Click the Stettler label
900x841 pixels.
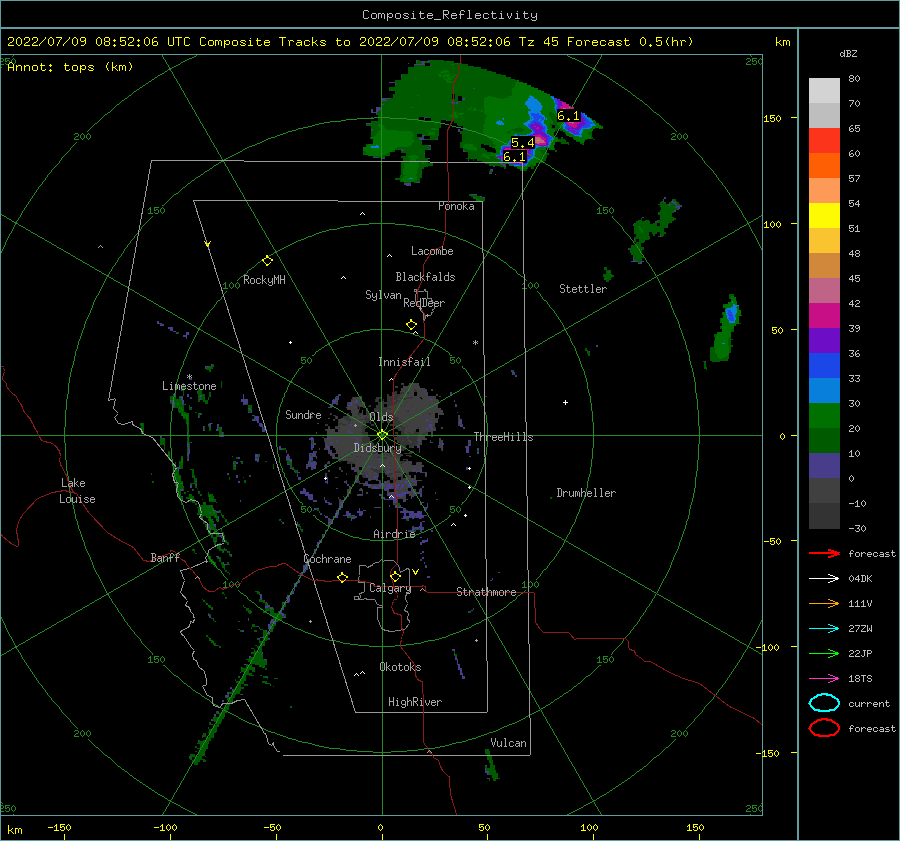pos(583,289)
